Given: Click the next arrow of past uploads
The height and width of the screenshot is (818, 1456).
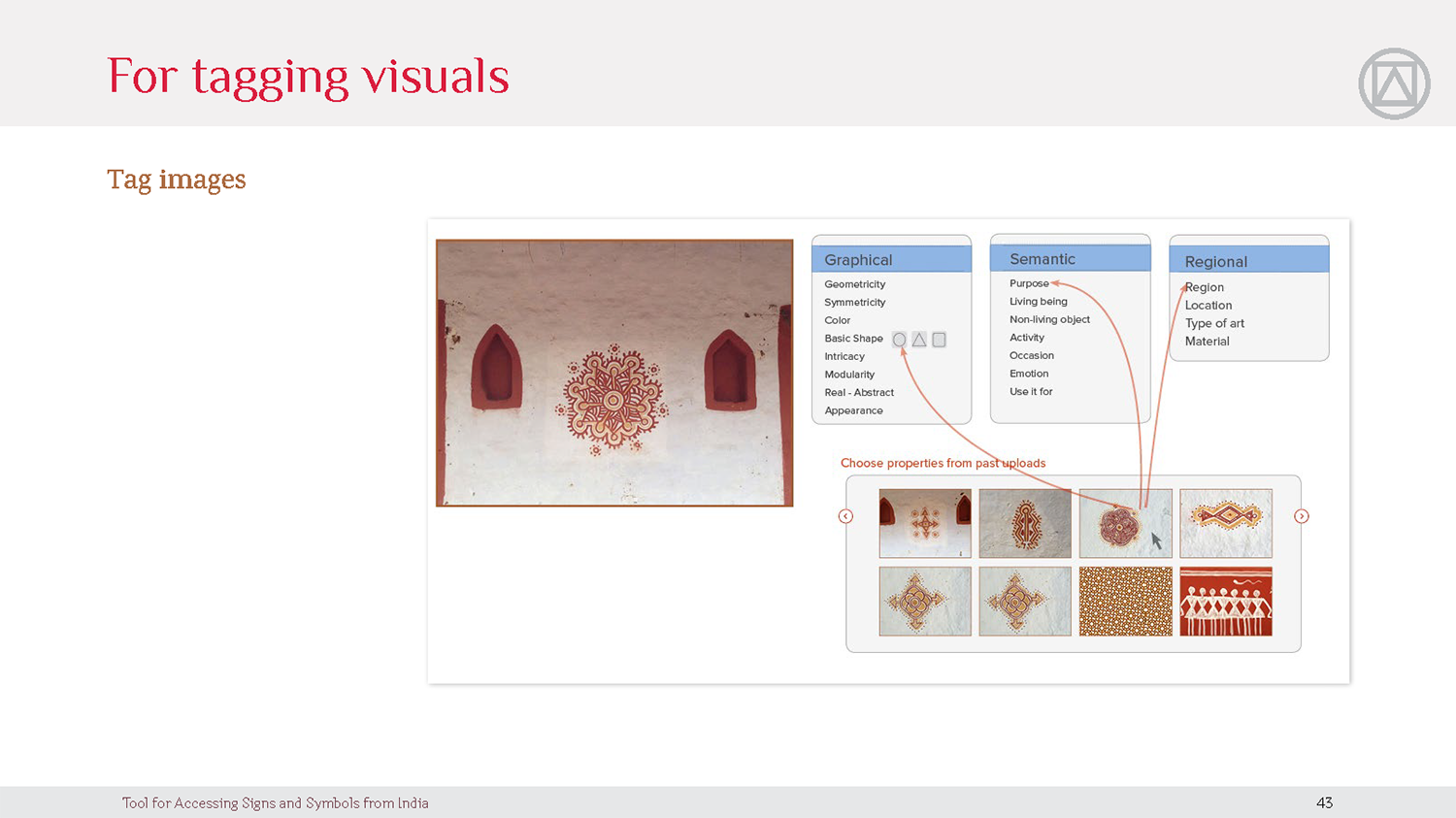Looking at the screenshot, I should pos(1302,516).
